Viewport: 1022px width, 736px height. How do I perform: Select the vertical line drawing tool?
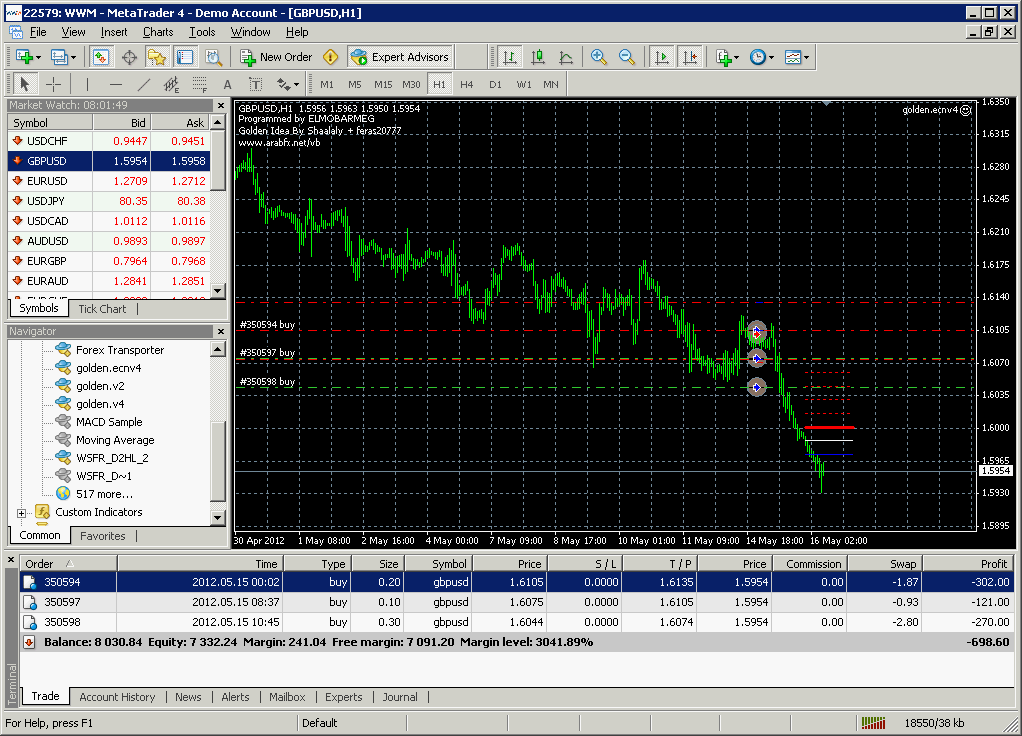tap(87, 84)
